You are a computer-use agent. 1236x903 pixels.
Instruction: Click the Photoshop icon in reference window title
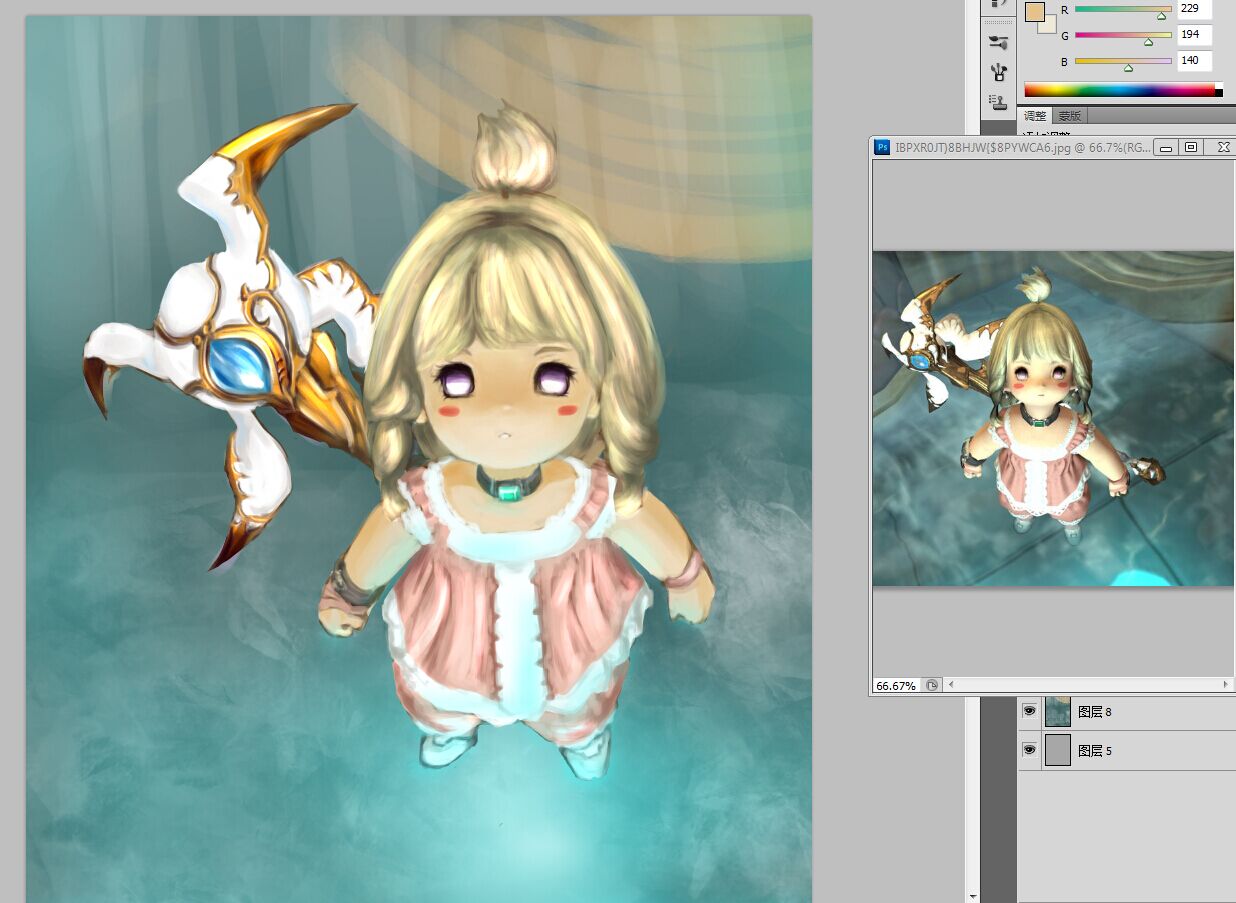click(x=883, y=147)
